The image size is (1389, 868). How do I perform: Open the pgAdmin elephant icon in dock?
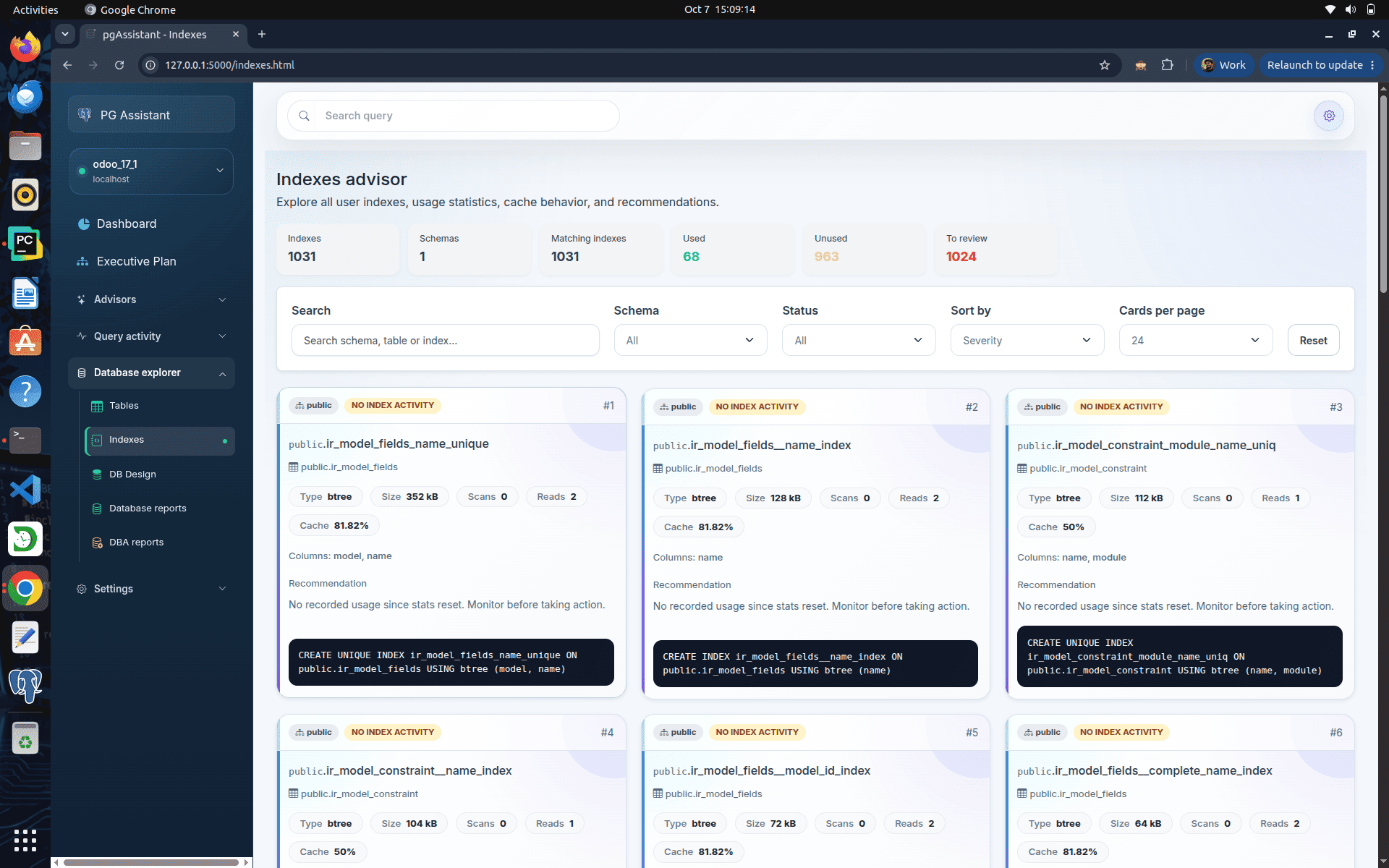point(25,686)
